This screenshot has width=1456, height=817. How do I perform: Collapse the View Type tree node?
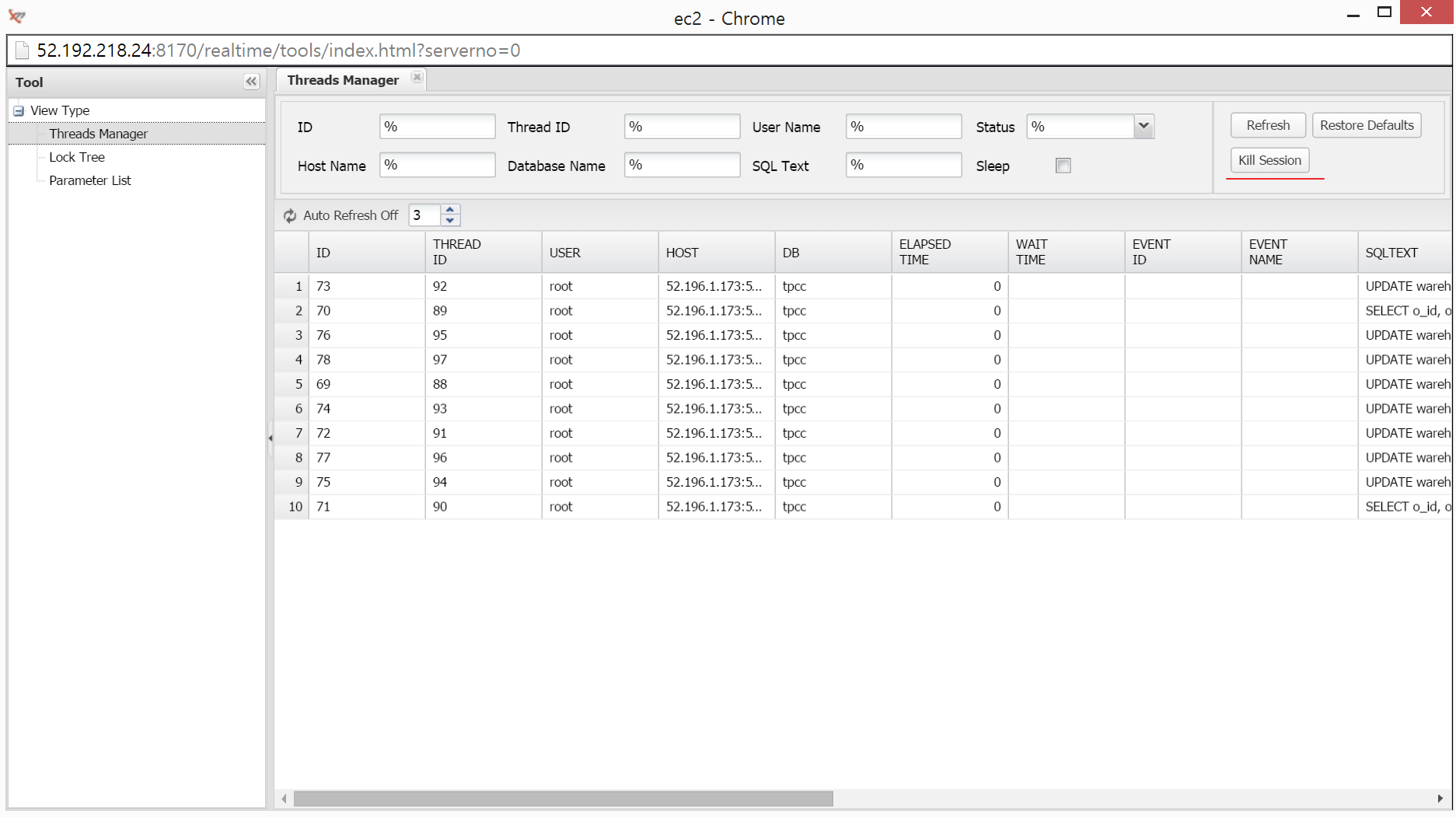19,110
